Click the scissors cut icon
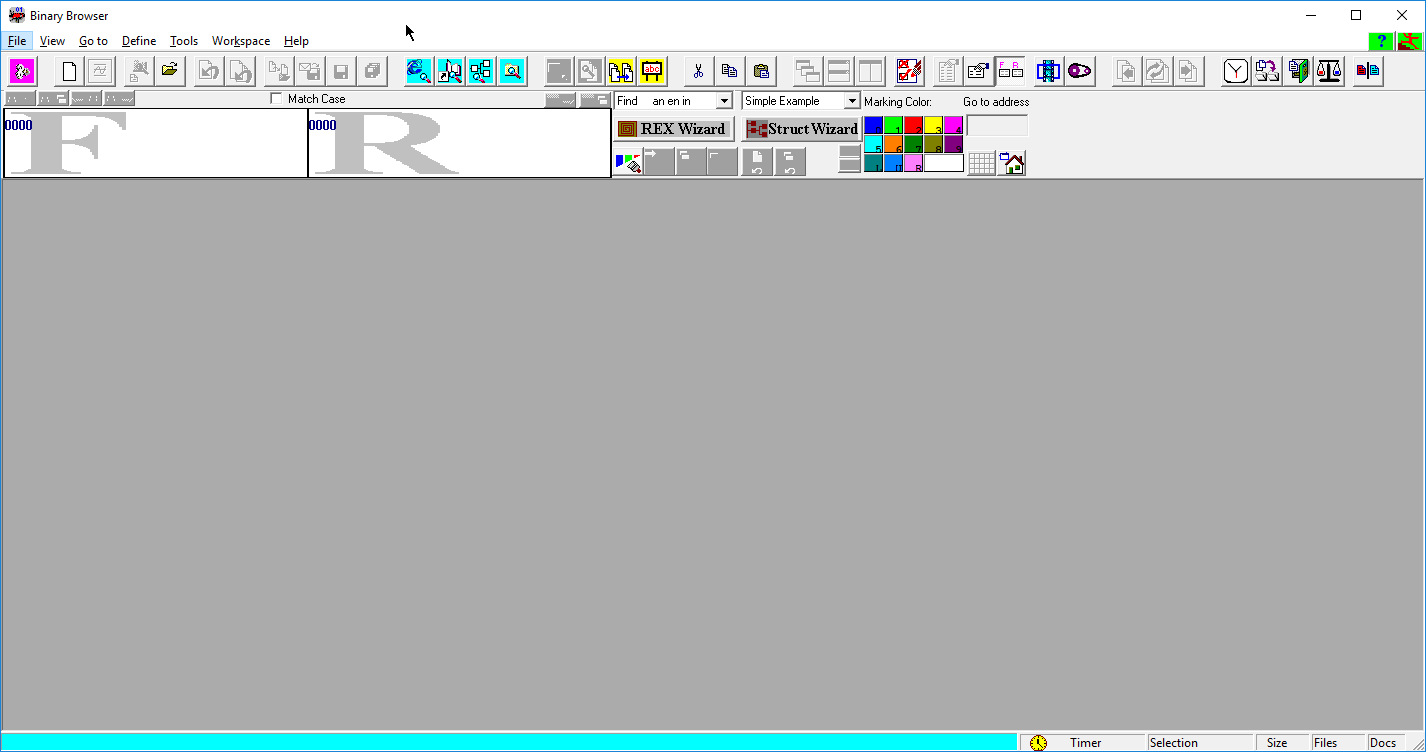Screen dimensions: 1426x752 pyautogui.click(x=698, y=71)
